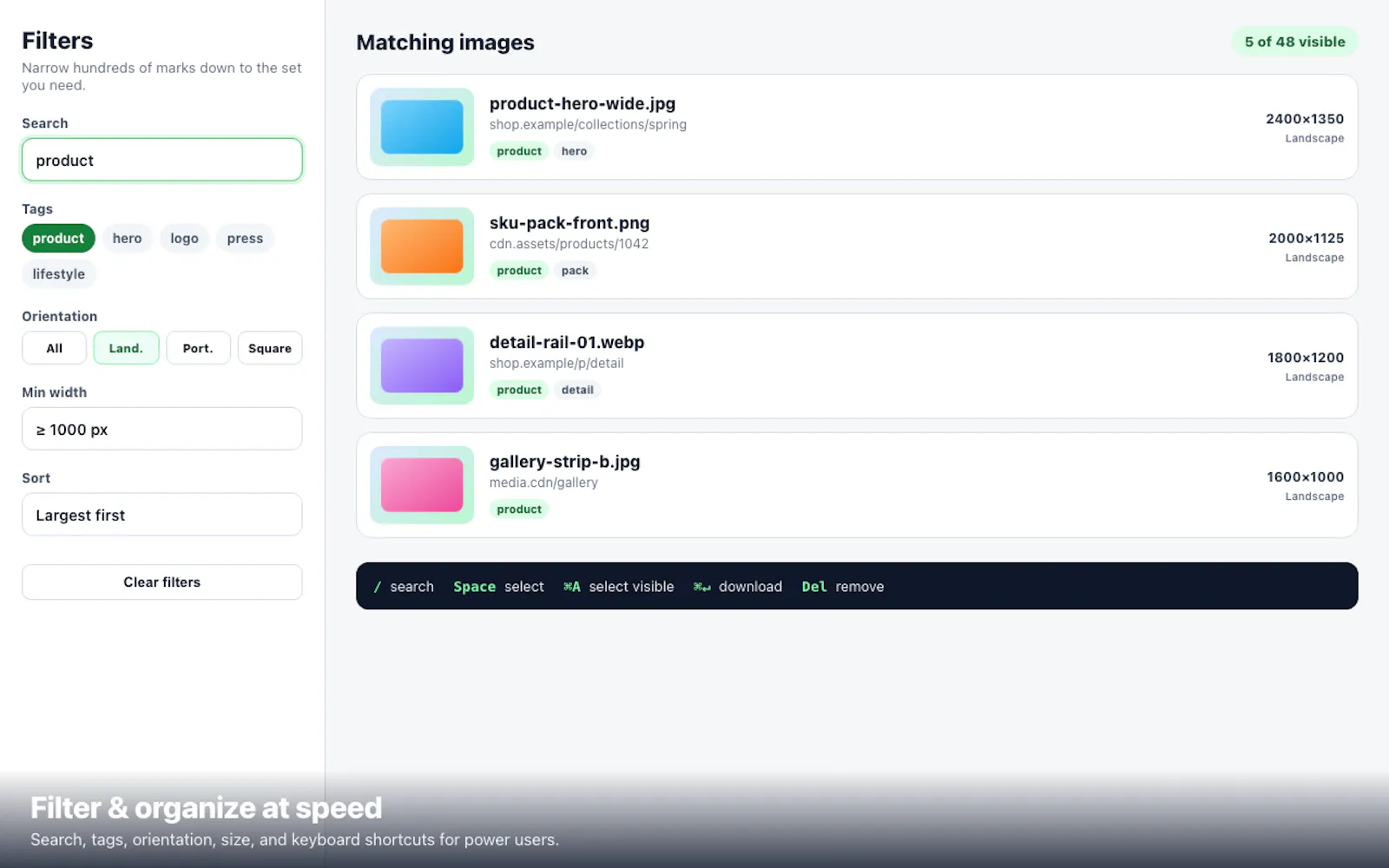Click the 'hero' tag on product-hero-wide.jpg

(574, 151)
